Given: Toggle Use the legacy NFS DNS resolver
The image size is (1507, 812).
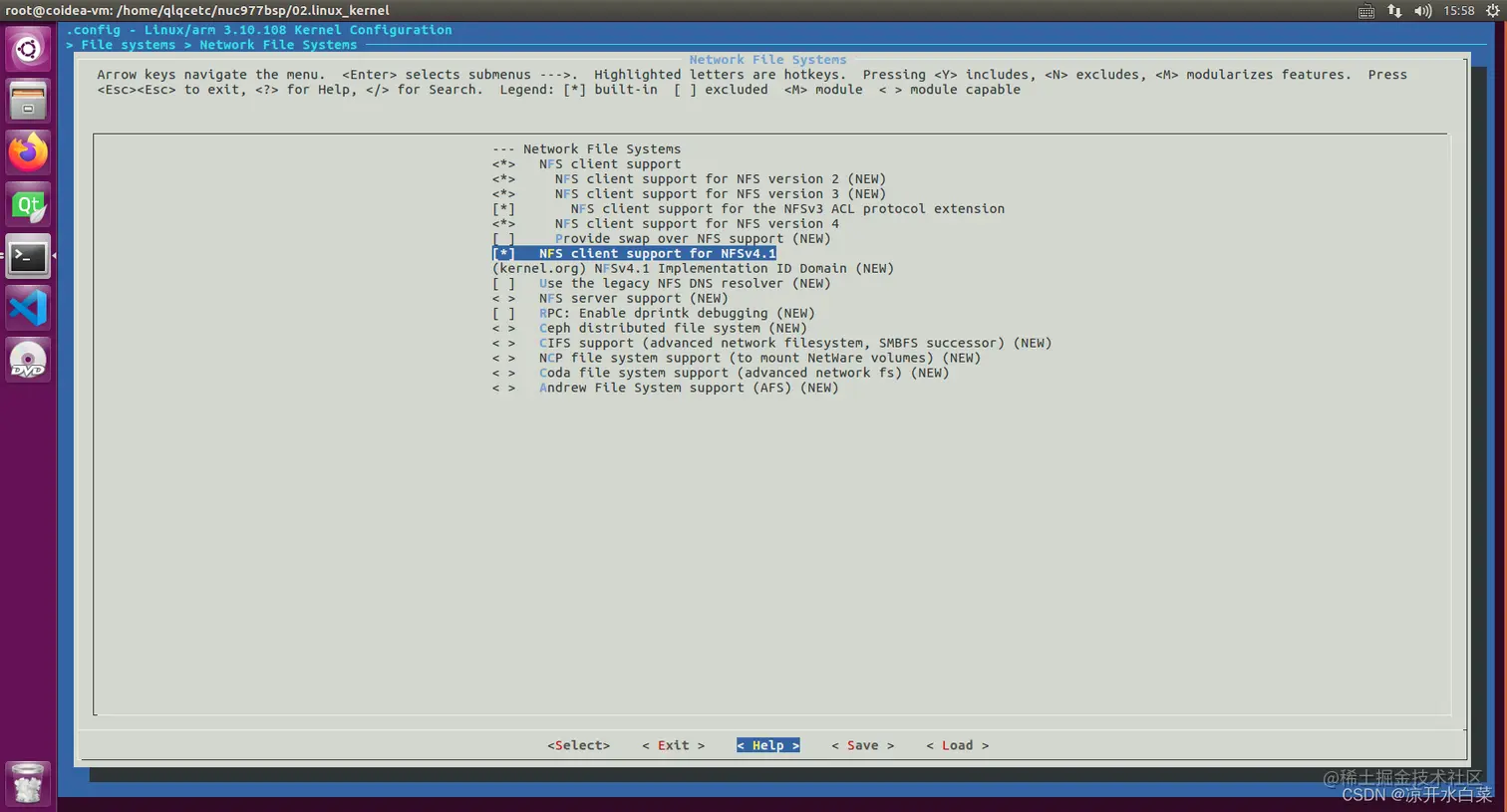Looking at the screenshot, I should click(x=661, y=284).
